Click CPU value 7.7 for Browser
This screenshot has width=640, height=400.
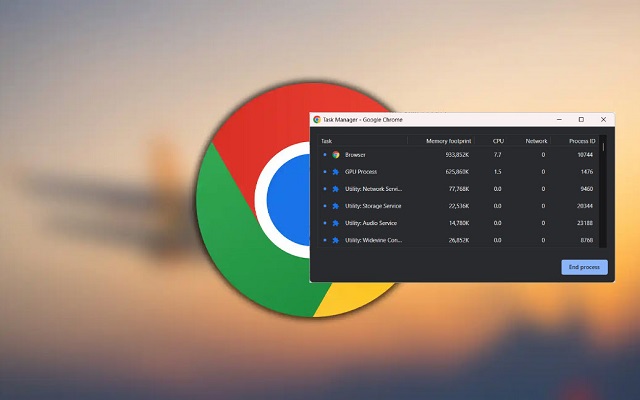(x=498, y=155)
